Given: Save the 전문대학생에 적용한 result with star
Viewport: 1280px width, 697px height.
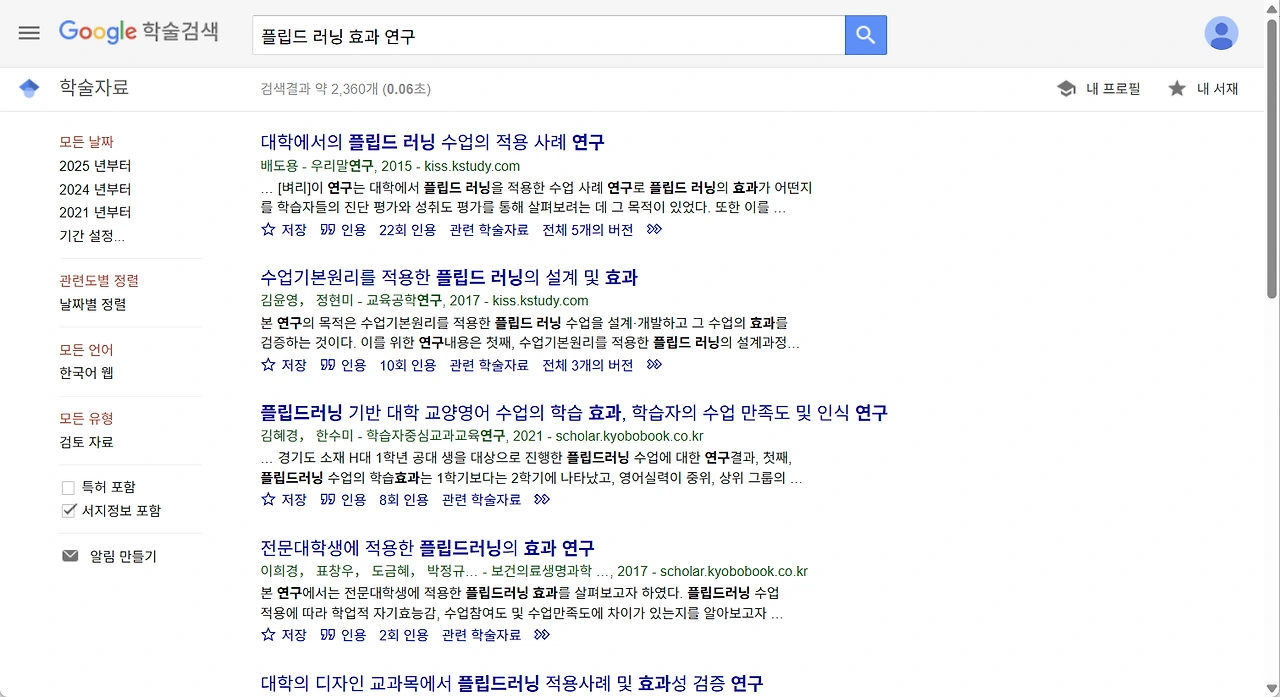Looking at the screenshot, I should (x=284, y=635).
